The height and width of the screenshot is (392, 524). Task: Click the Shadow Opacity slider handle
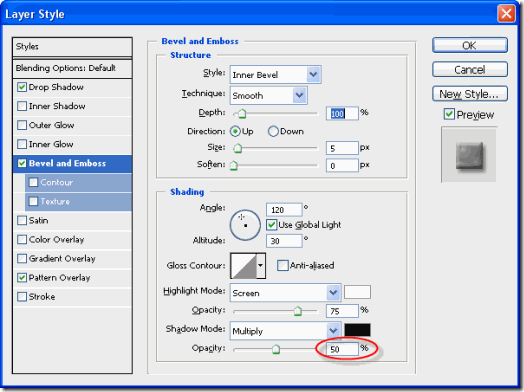pyautogui.click(x=276, y=349)
